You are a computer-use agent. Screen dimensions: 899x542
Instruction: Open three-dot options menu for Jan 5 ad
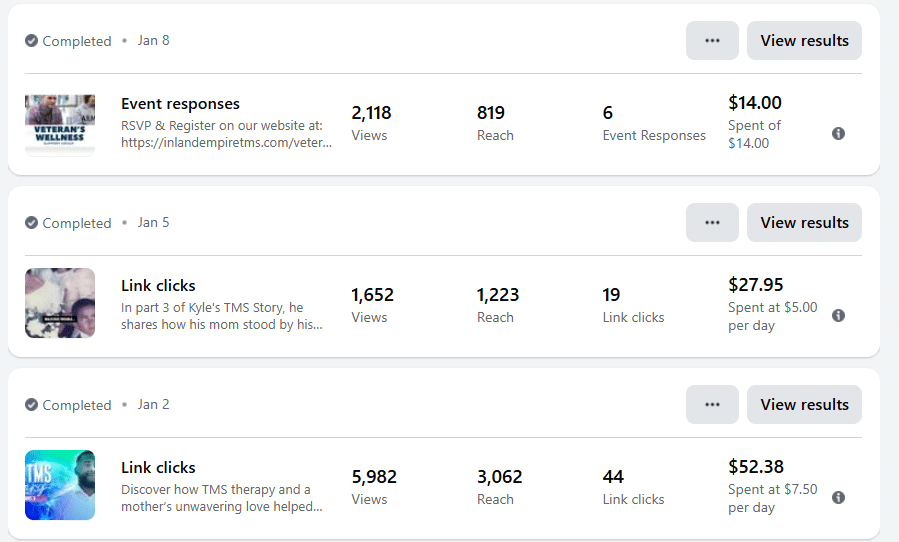pos(712,223)
